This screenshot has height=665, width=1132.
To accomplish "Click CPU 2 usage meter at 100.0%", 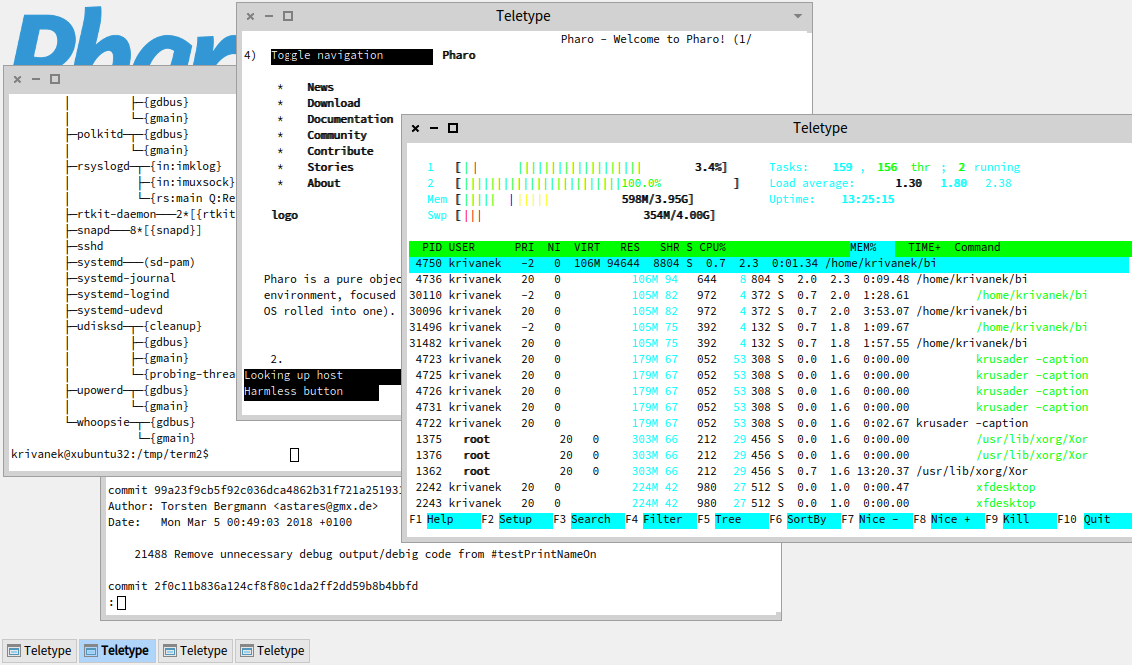I will coord(597,183).
